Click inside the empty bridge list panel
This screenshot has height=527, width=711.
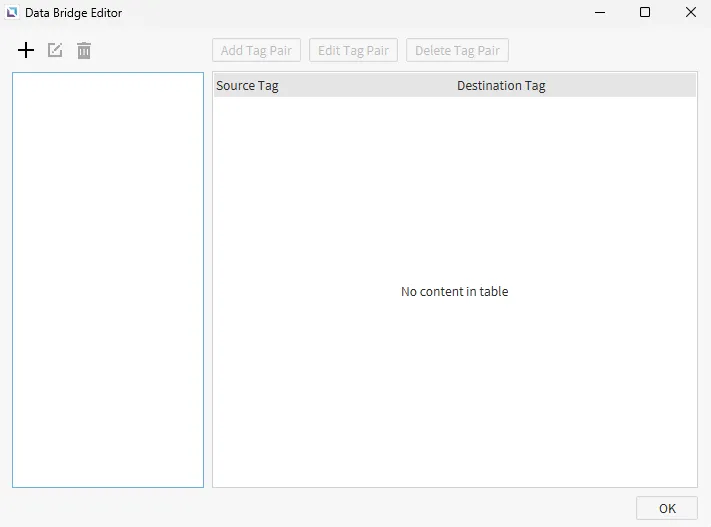pyautogui.click(x=108, y=280)
